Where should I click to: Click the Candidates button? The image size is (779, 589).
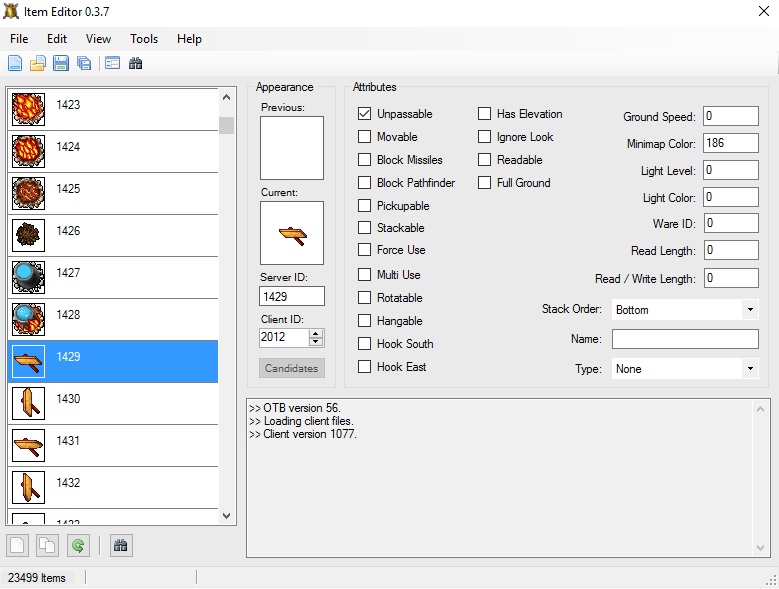(292, 368)
